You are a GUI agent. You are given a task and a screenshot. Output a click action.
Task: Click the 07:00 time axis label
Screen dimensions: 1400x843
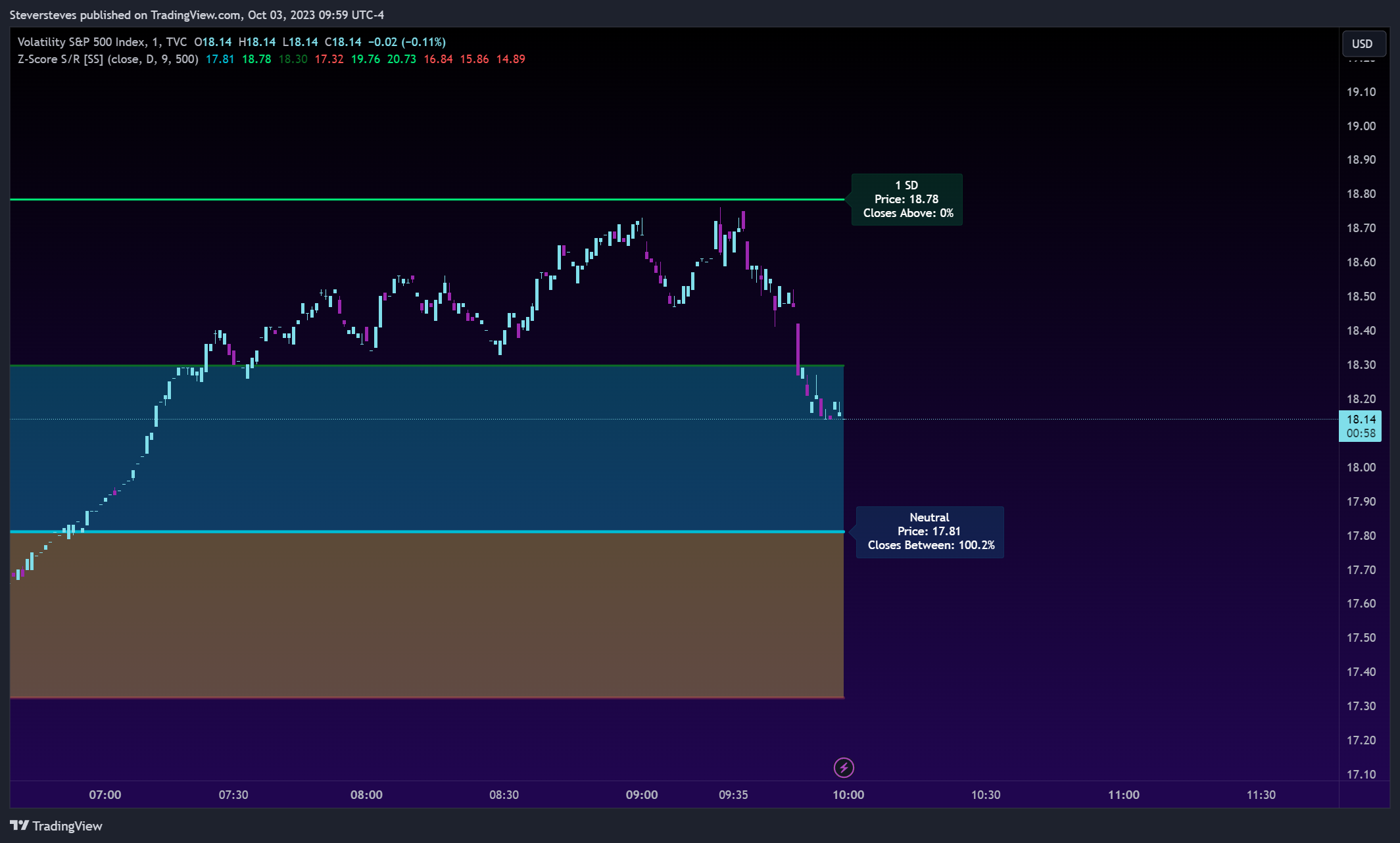pos(105,795)
